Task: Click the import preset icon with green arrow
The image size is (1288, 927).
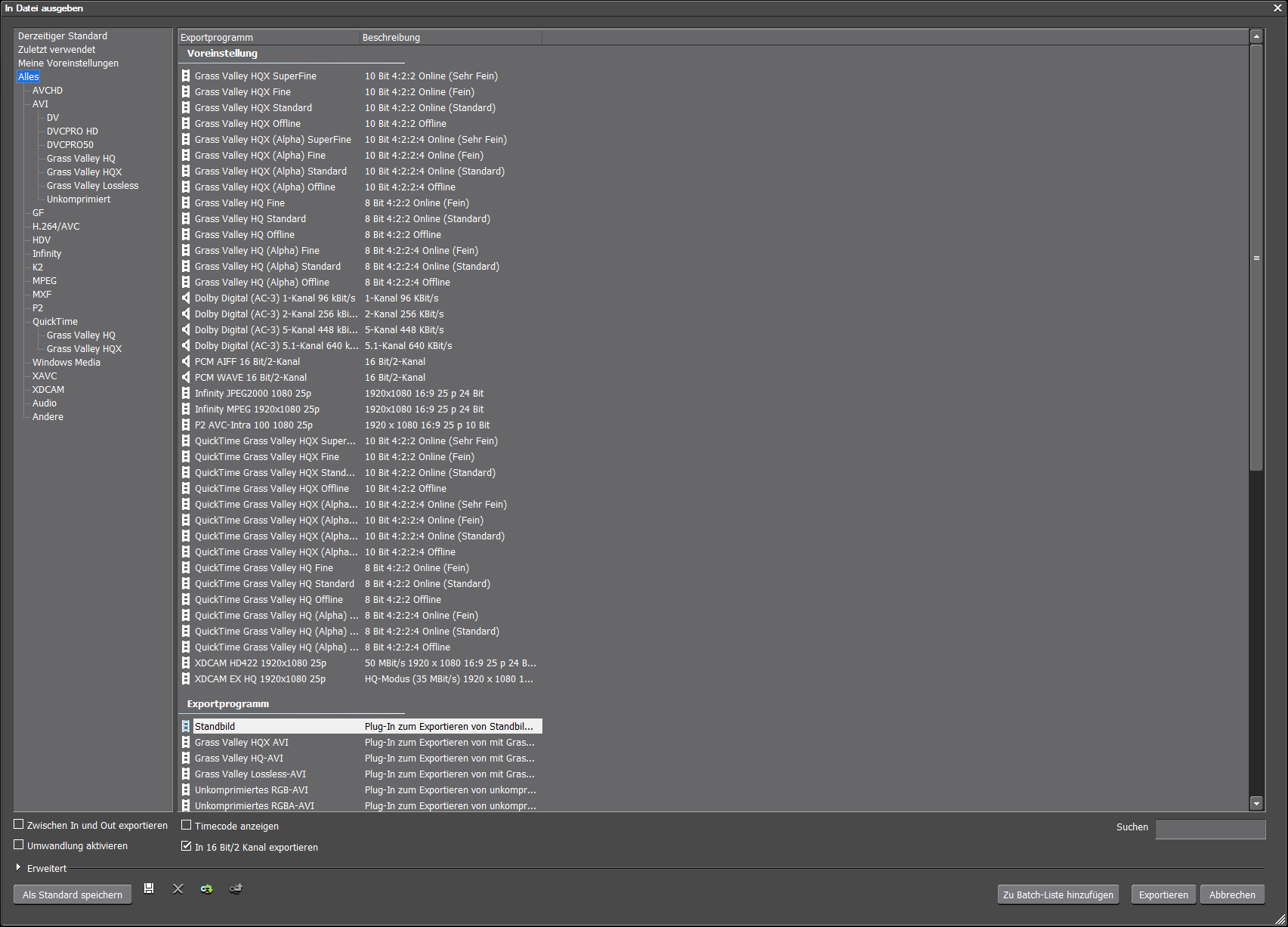Action: 206,888
